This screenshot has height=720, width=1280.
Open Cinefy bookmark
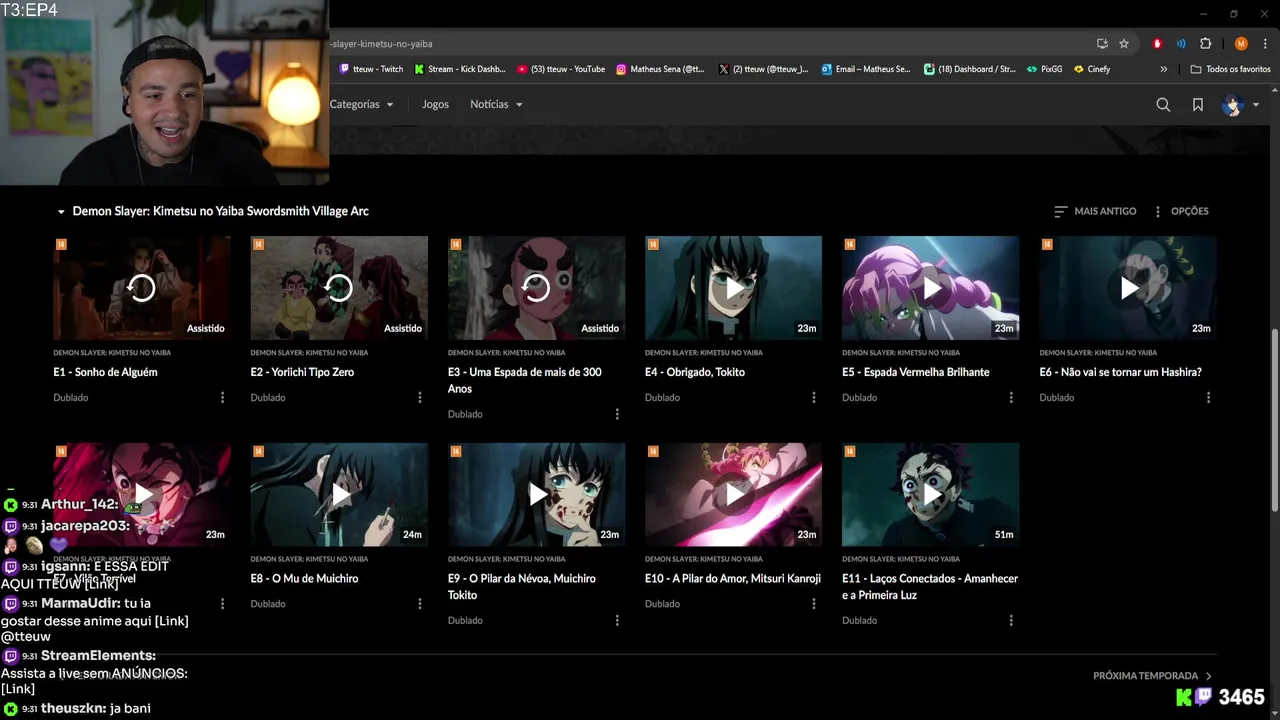1092,69
